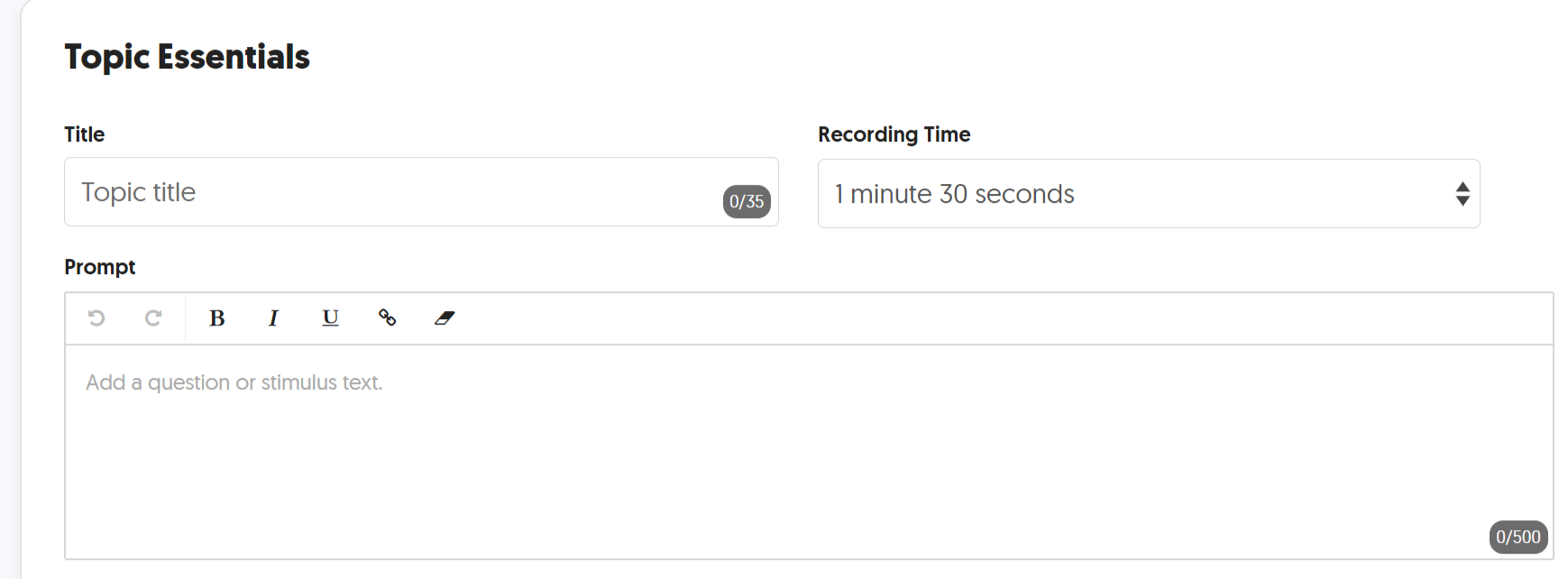Click the "Prompt" field label
This screenshot has height=579, width=1568.
(100, 267)
